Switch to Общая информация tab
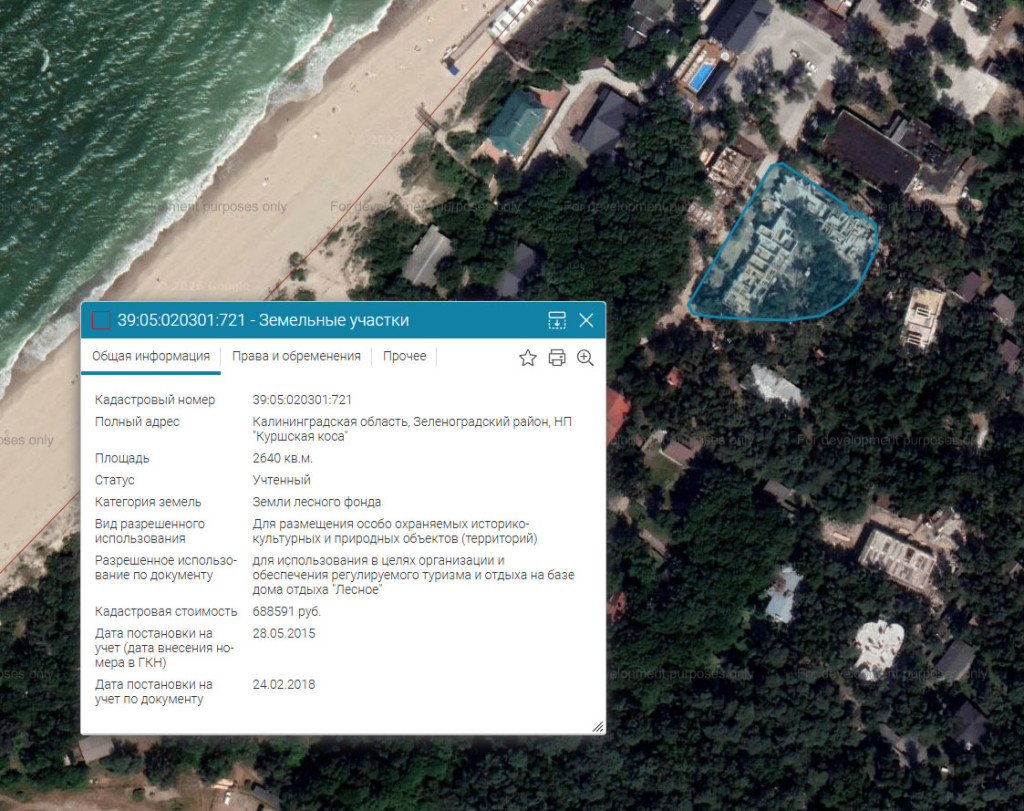Screen dimensions: 1024x811 [151, 356]
